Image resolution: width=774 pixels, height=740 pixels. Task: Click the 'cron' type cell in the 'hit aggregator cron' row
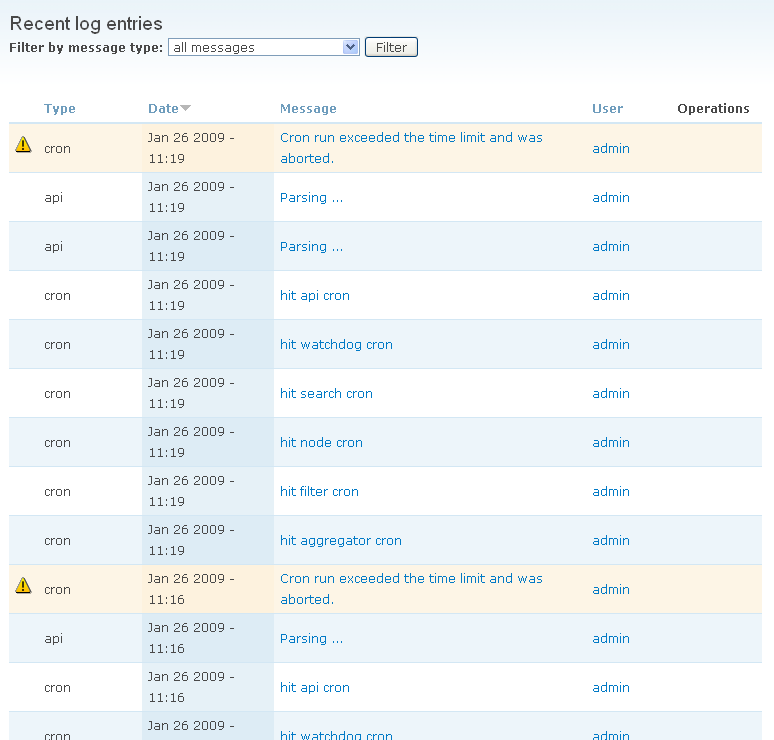point(57,541)
